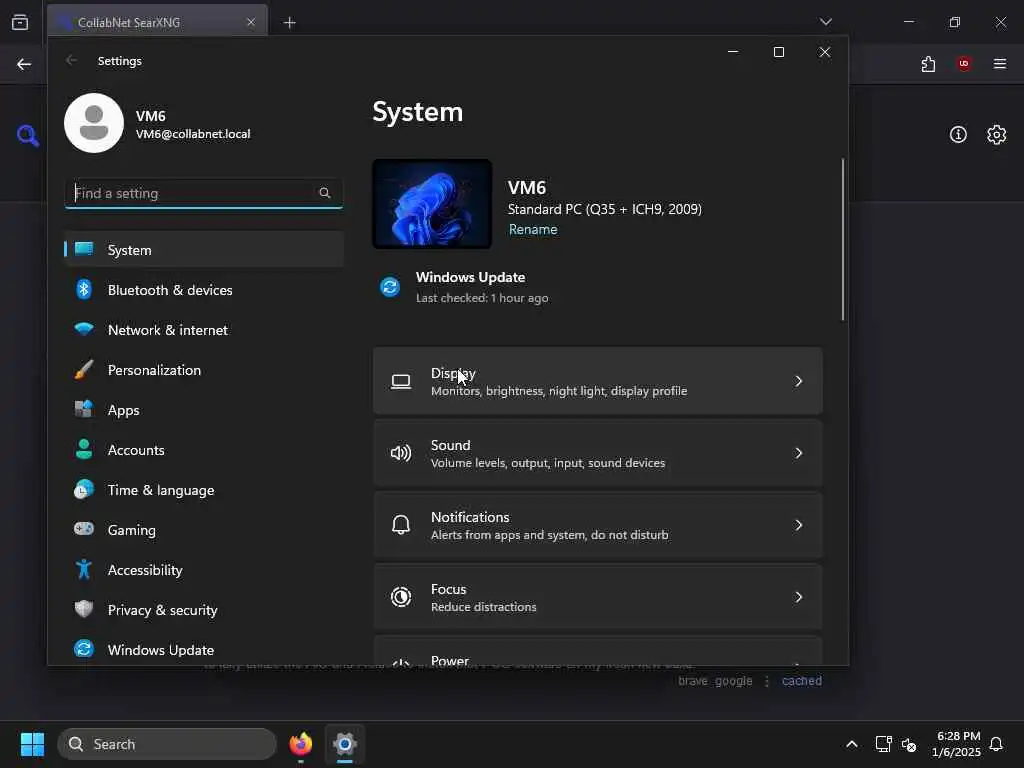Open the System category in Settings sidebar
The width and height of the screenshot is (1024, 768).
pyautogui.click(x=204, y=249)
